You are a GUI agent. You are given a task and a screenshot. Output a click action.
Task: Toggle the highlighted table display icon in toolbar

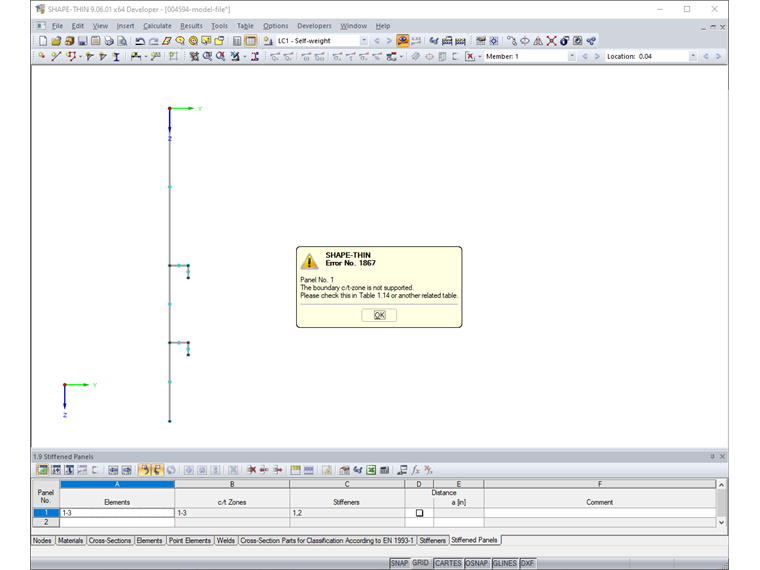[x=251, y=41]
